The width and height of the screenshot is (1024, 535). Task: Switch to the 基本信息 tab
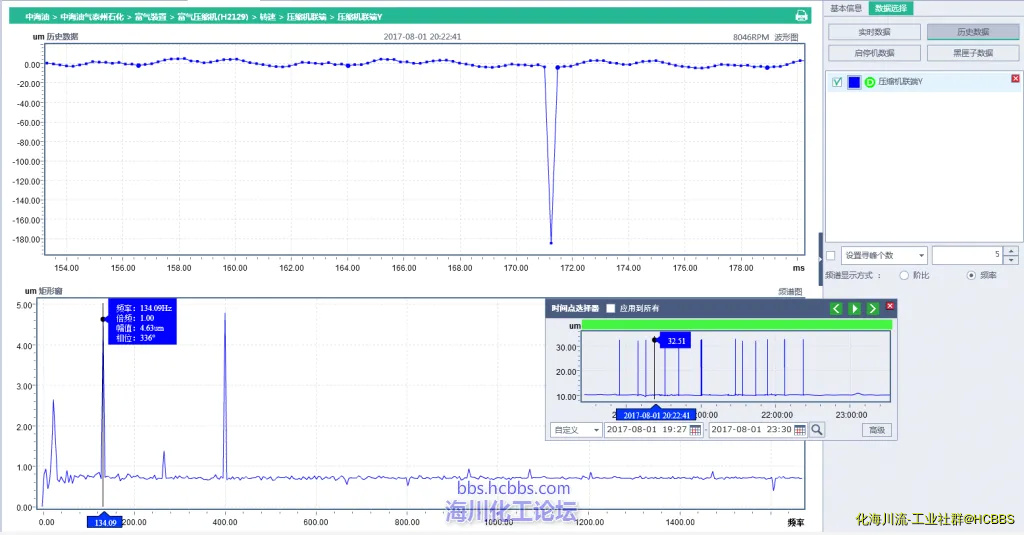[x=846, y=8]
